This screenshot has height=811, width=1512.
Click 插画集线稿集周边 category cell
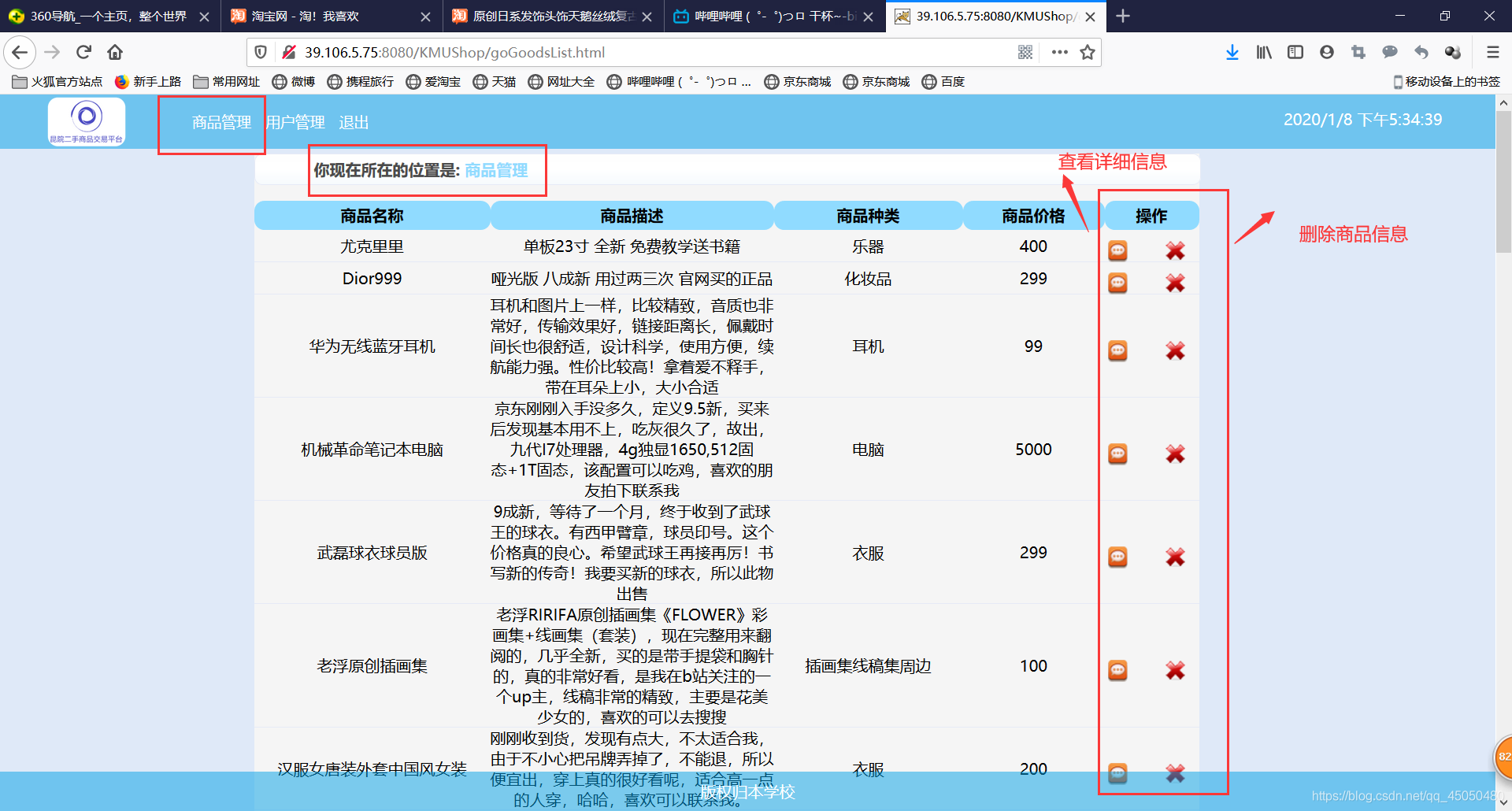[x=868, y=666]
